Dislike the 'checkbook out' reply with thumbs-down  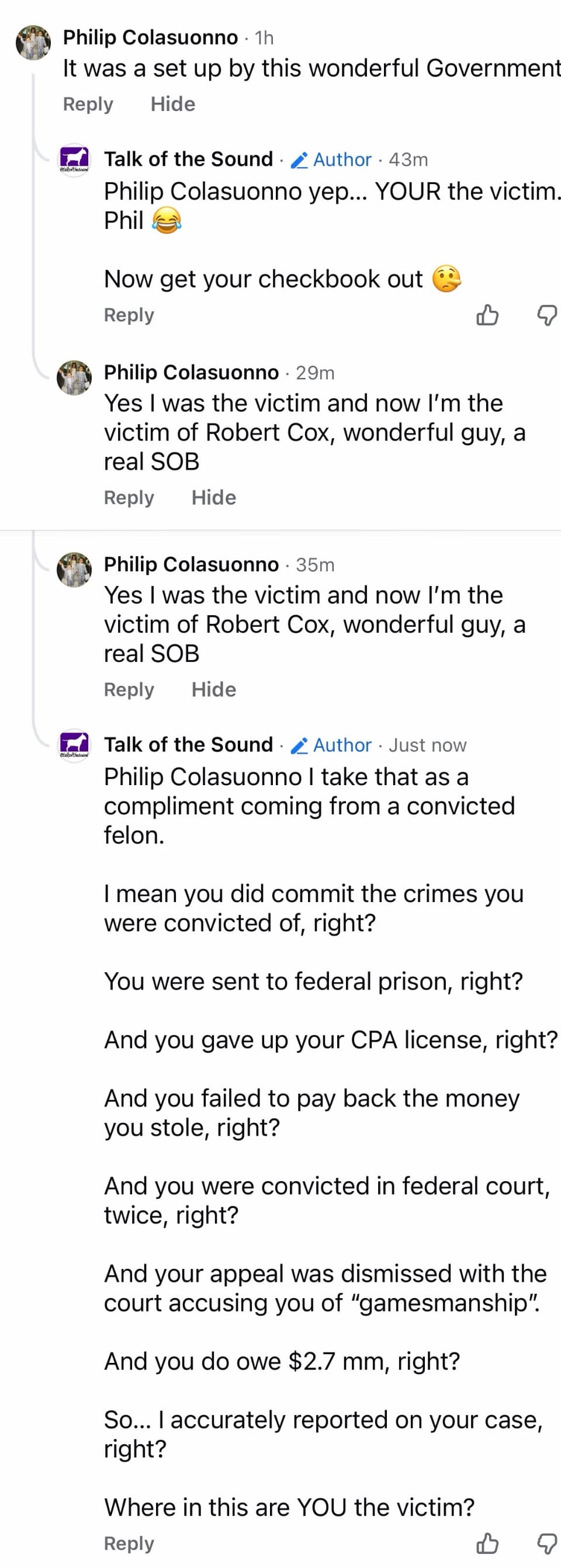(x=546, y=315)
